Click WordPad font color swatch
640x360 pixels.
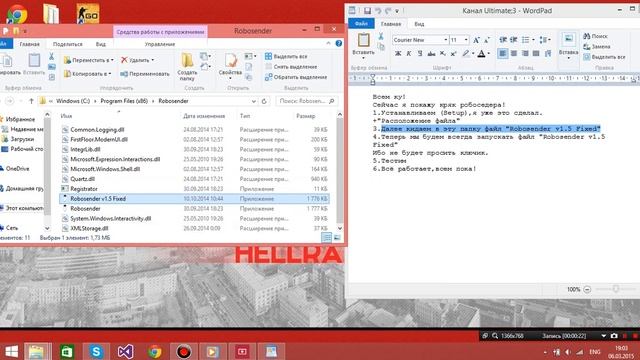482,53
